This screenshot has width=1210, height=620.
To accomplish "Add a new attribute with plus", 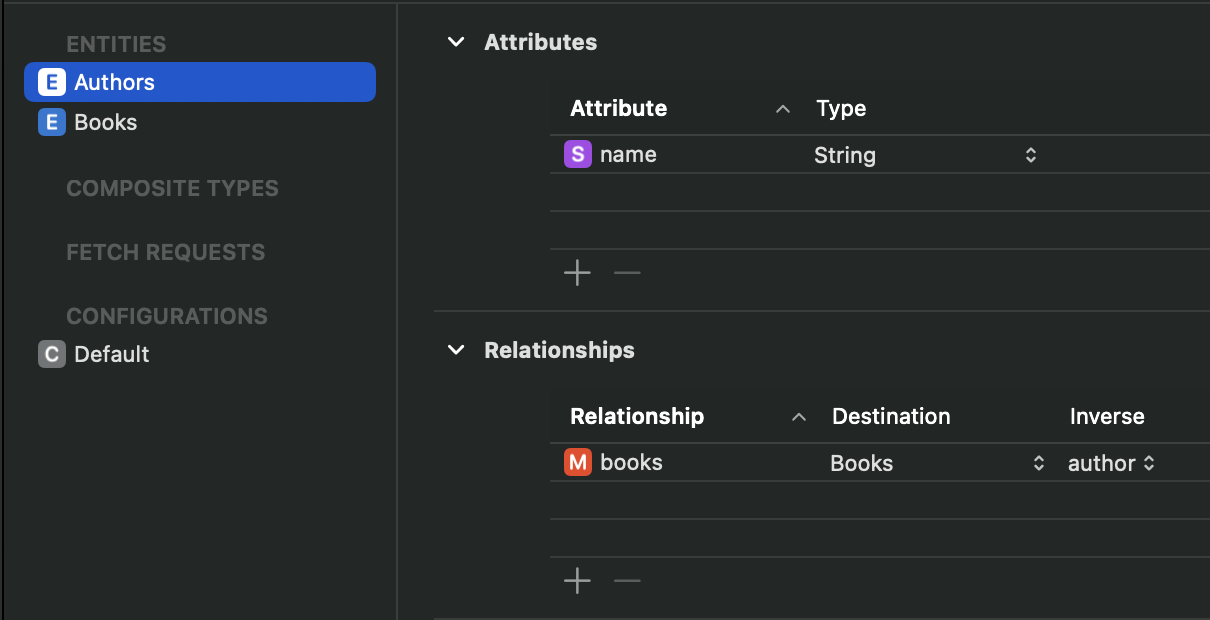I will [577, 273].
